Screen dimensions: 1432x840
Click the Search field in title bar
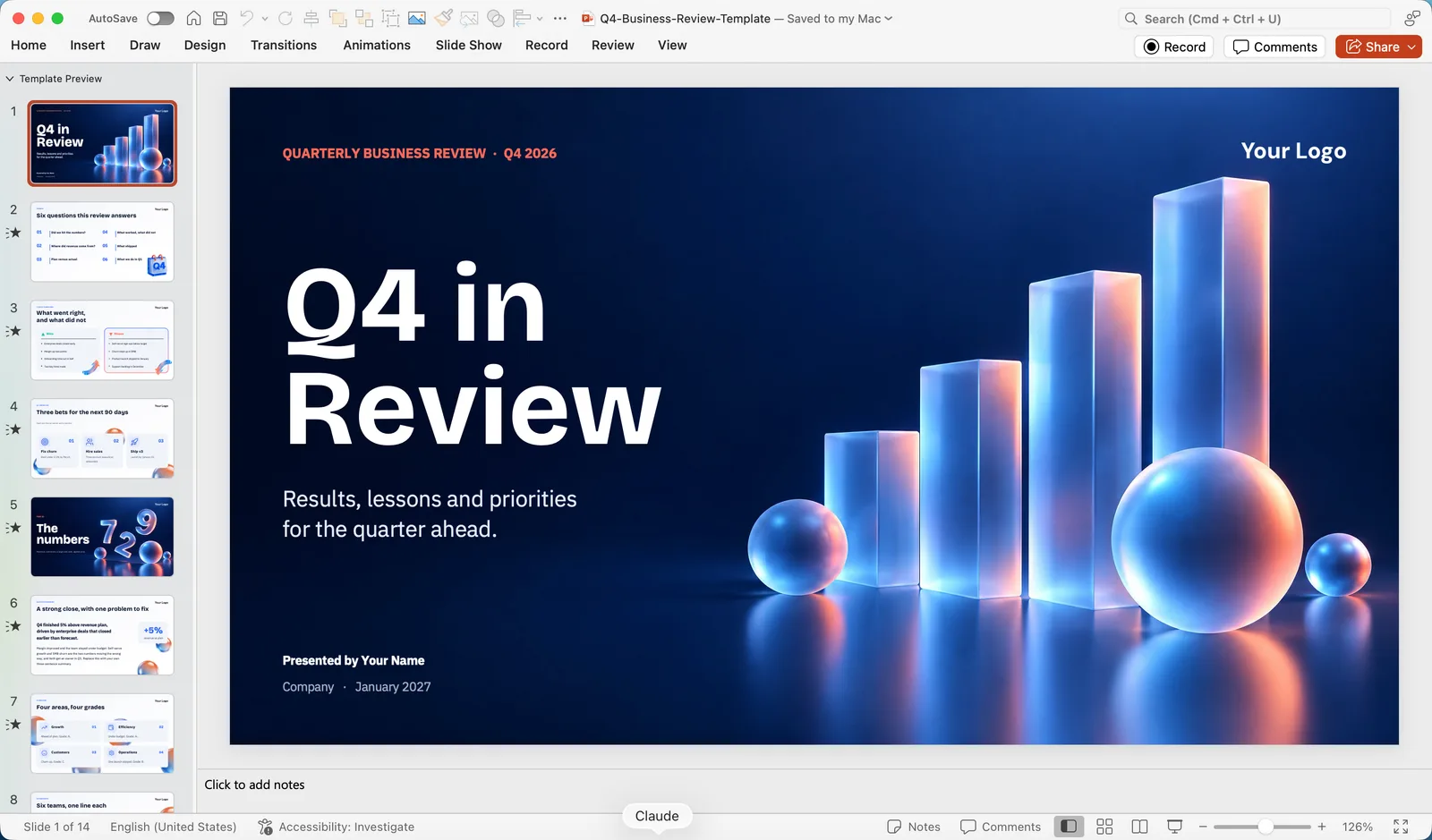(x=1255, y=18)
